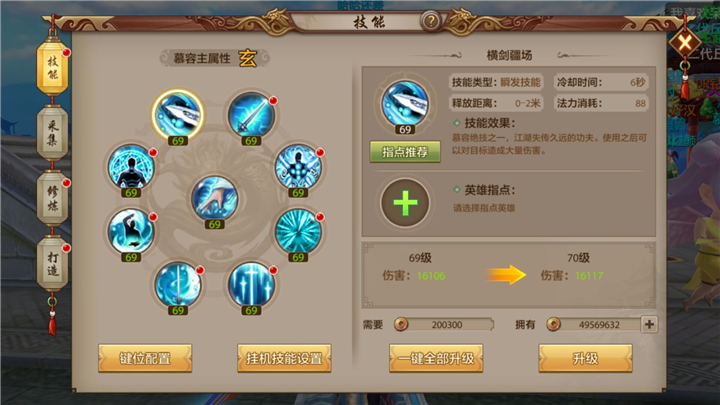720x405 pixels.
Task: Open the 采集 lantern tab
Action: (x=52, y=133)
